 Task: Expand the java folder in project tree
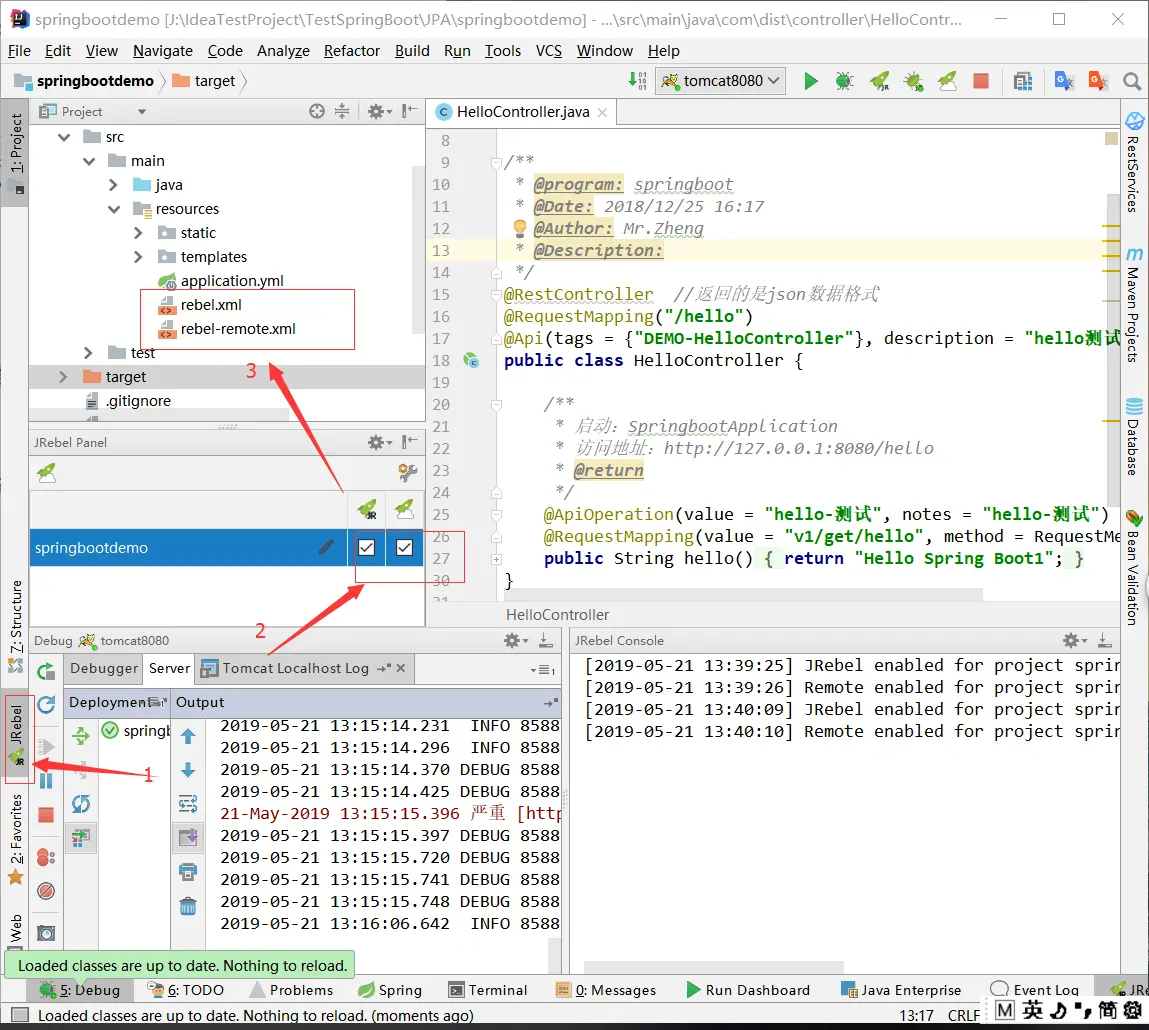point(114,185)
